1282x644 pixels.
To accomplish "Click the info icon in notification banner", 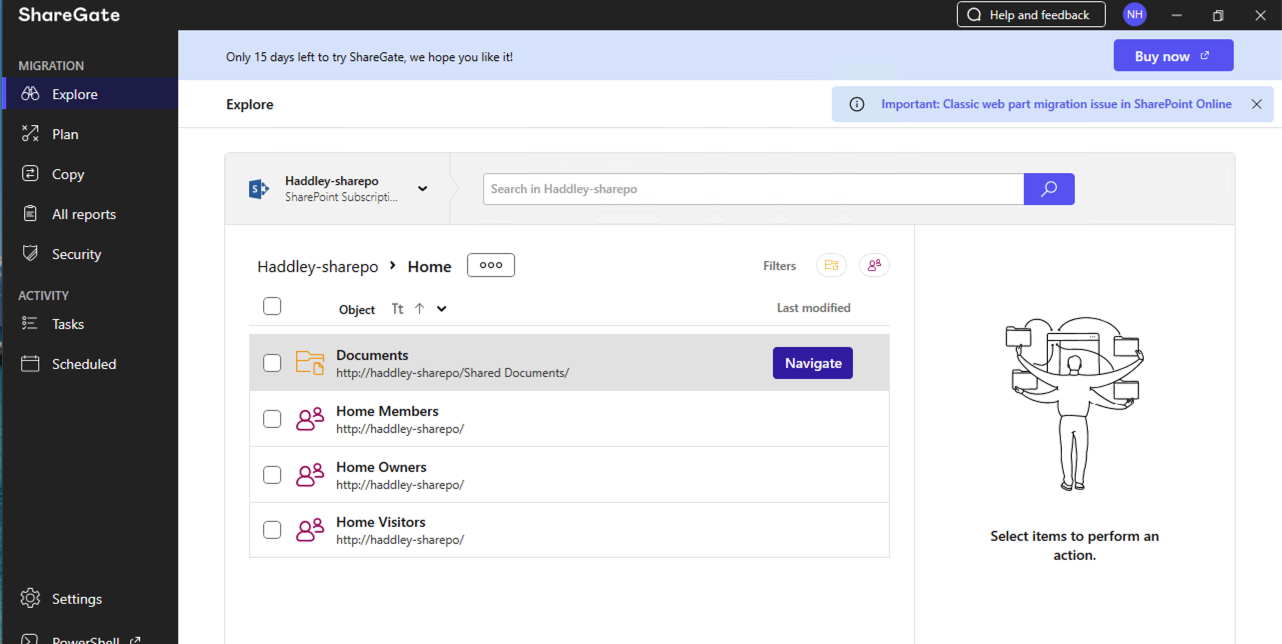I will 857,104.
